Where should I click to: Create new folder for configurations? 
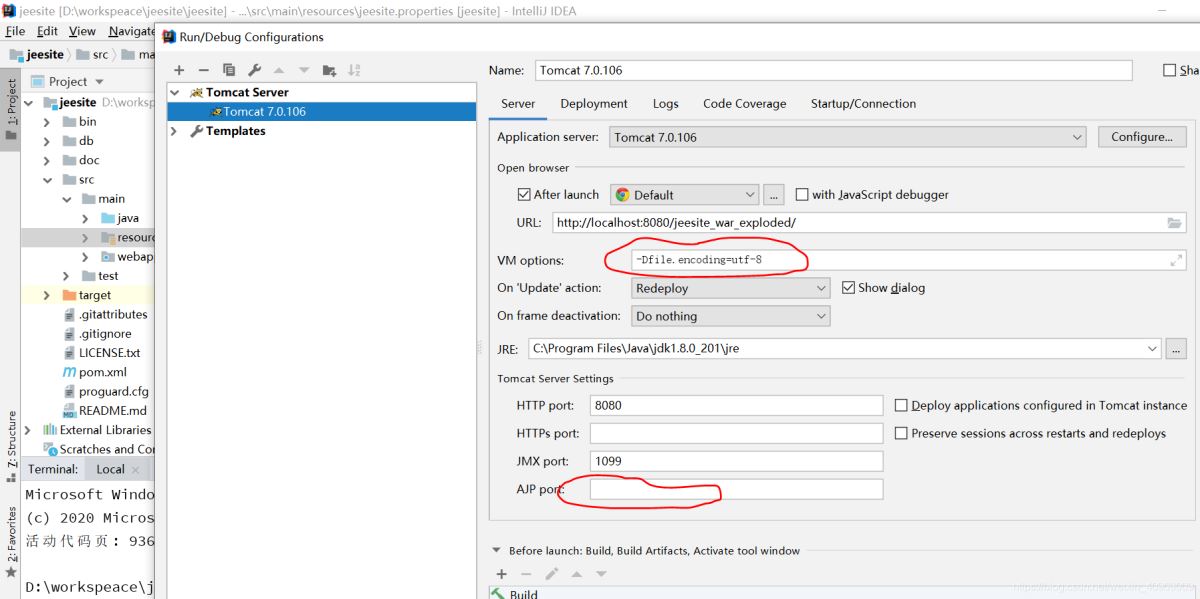[x=329, y=70]
